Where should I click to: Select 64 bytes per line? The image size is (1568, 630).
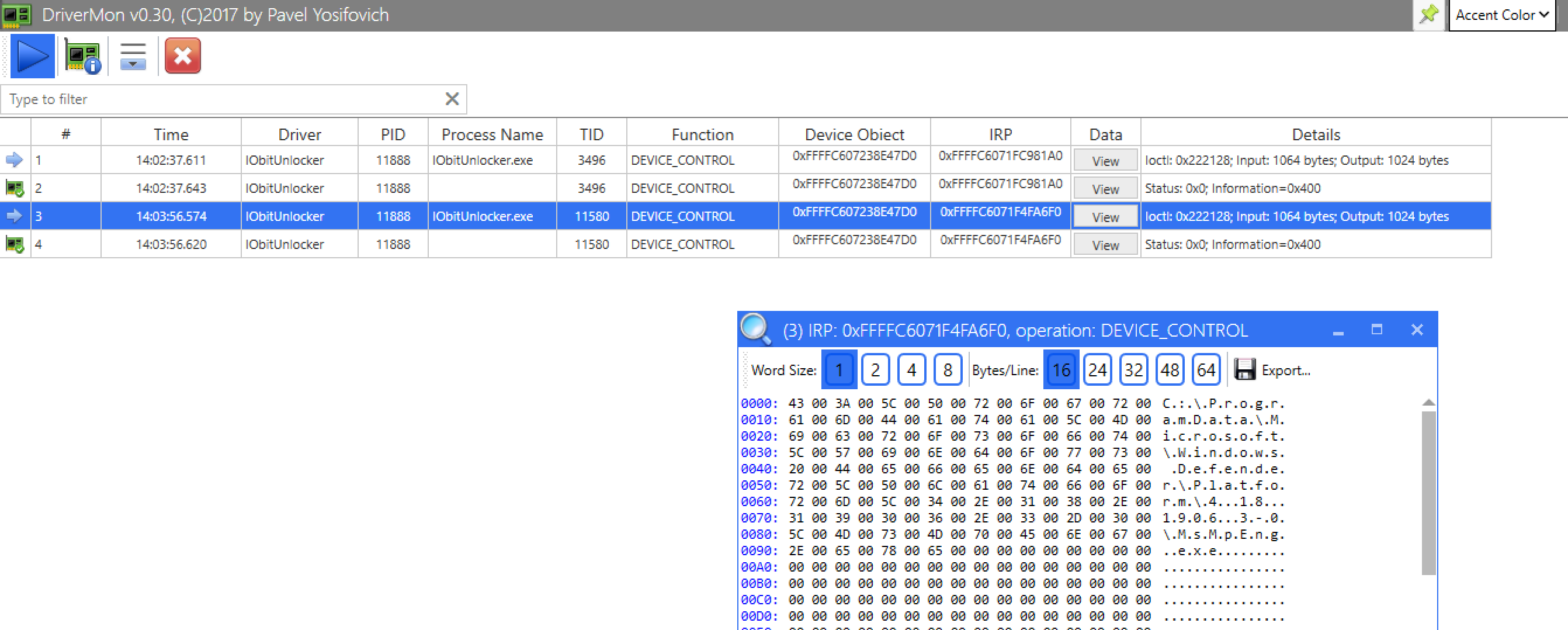click(1206, 369)
